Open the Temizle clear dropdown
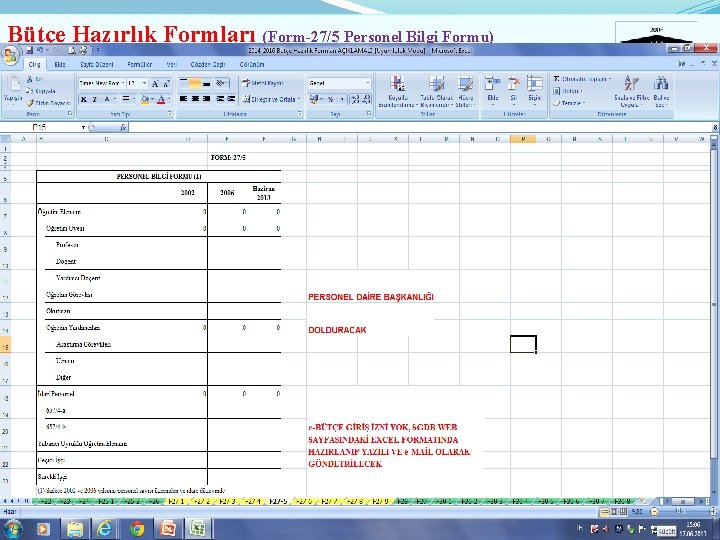This screenshot has width=720, height=540. [x=569, y=103]
